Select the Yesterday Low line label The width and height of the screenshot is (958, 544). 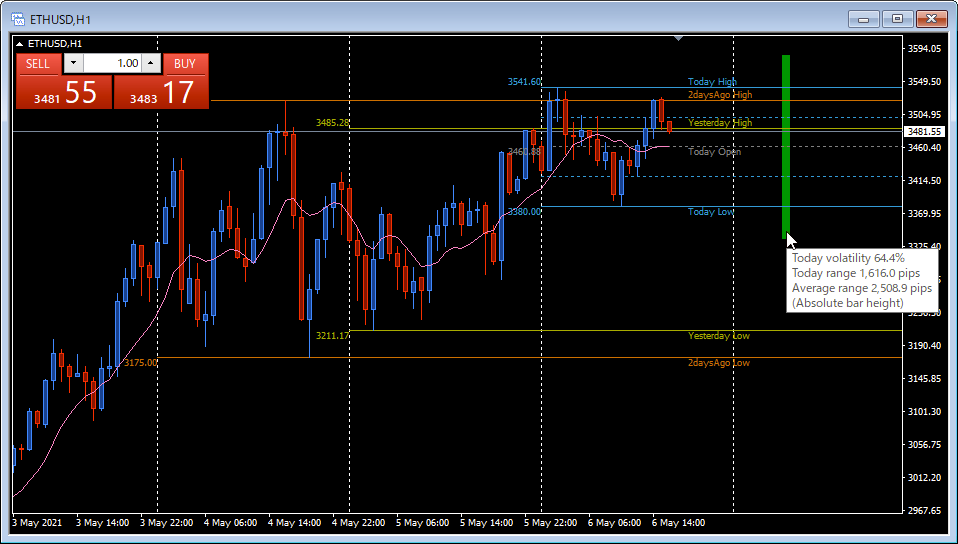click(x=718, y=336)
